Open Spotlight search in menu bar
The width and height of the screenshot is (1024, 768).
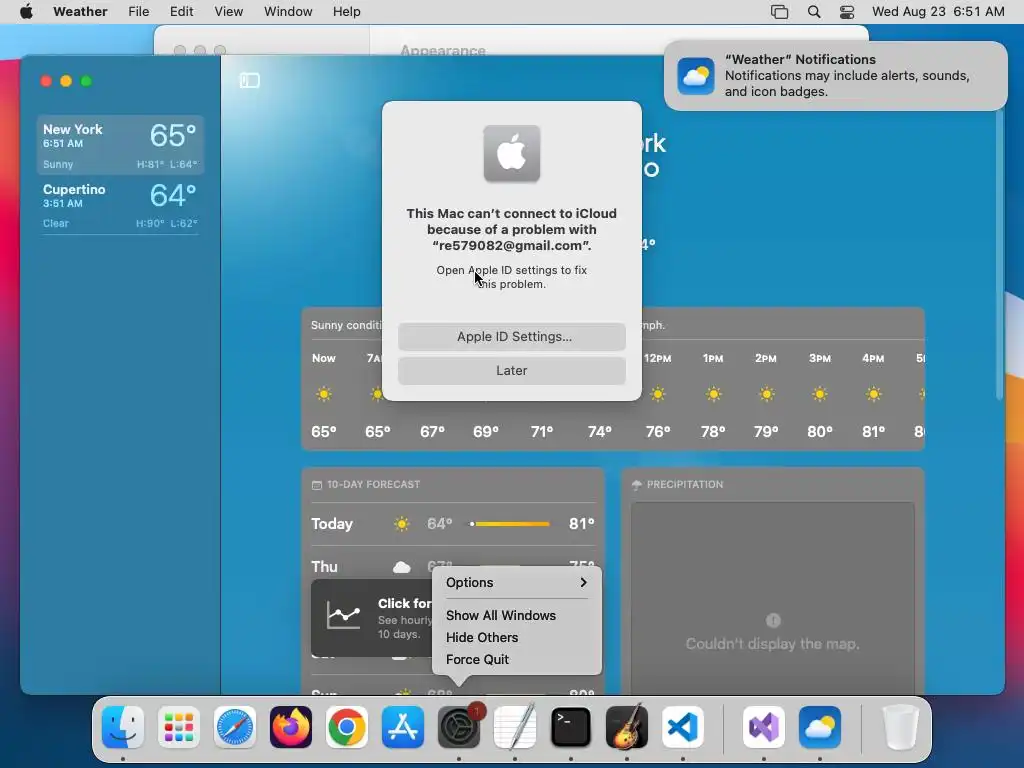(x=814, y=12)
